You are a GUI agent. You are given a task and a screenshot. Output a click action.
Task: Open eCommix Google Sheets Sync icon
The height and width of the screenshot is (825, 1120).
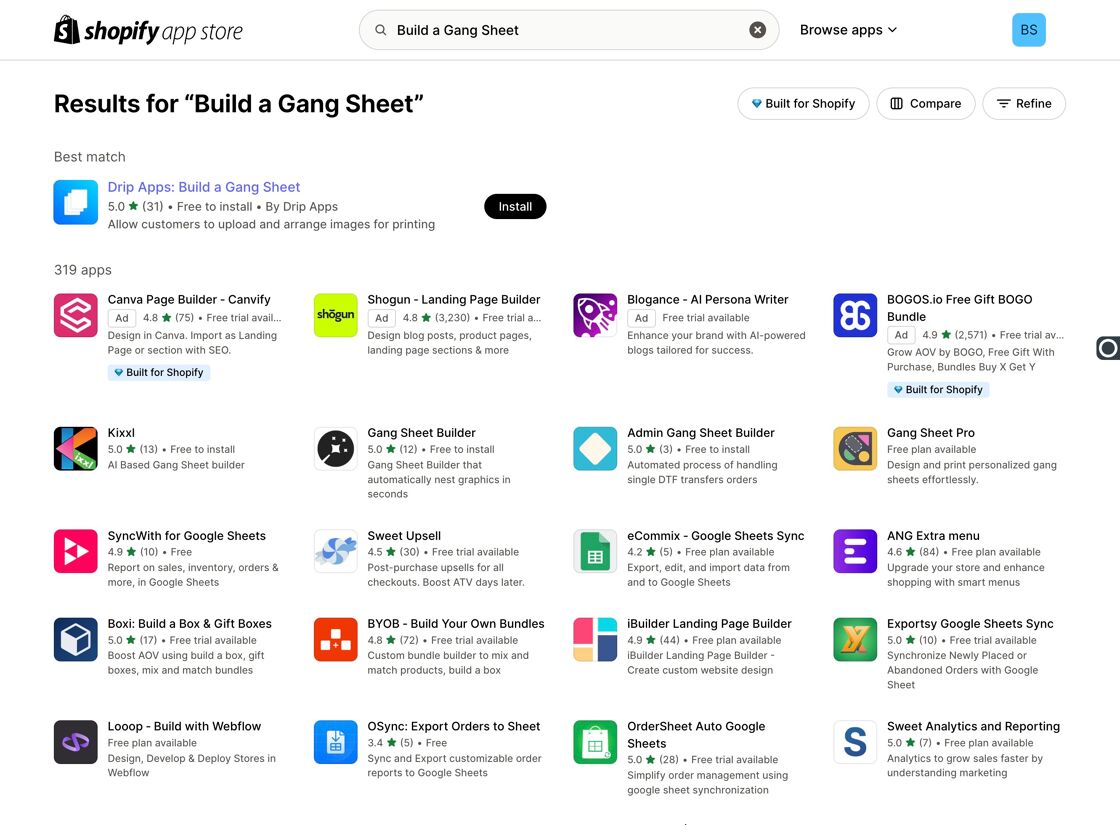pyautogui.click(x=595, y=551)
